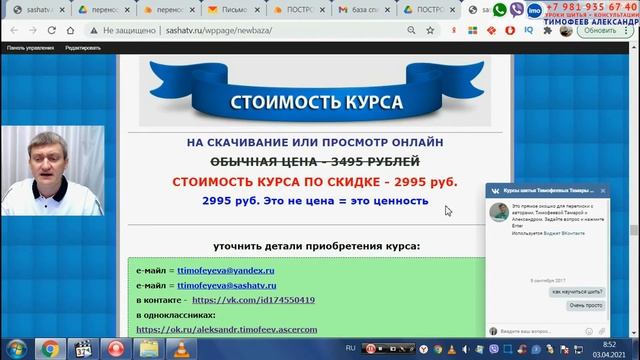Image resolution: width=640 pixels, height=360 pixels.
Task: Click the page vertical scrollbar thumb
Action: 634,230
